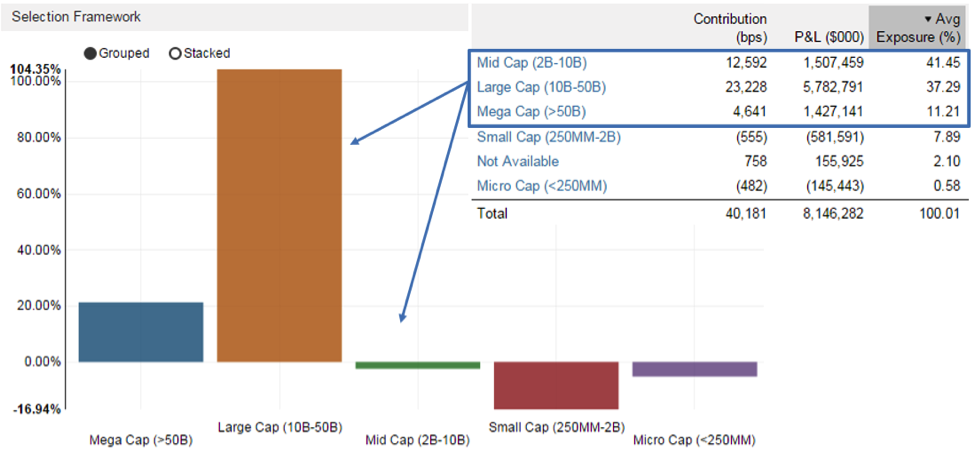
Task: Open Micro Cap (<250MM) table row link
Action: point(541,186)
